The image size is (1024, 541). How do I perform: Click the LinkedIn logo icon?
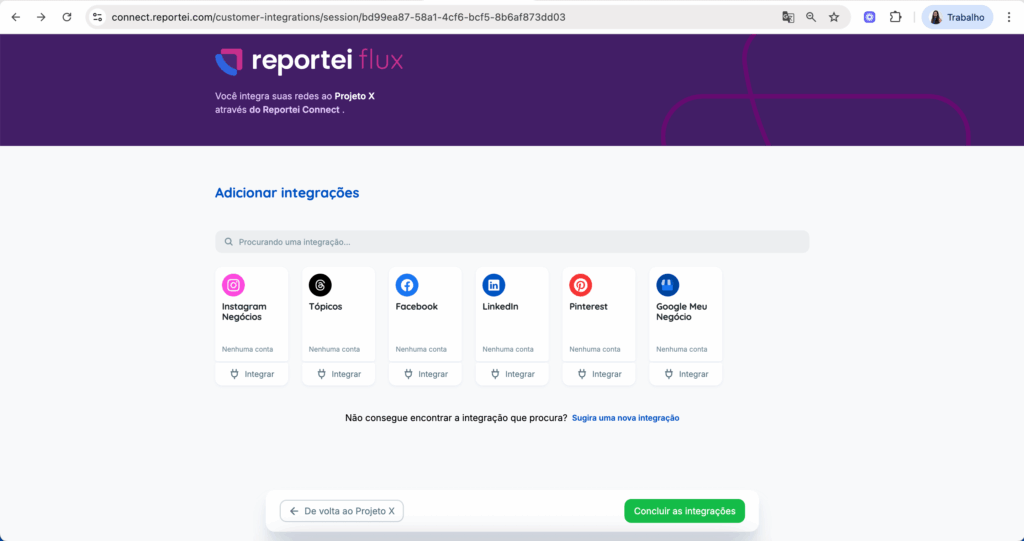pos(494,285)
